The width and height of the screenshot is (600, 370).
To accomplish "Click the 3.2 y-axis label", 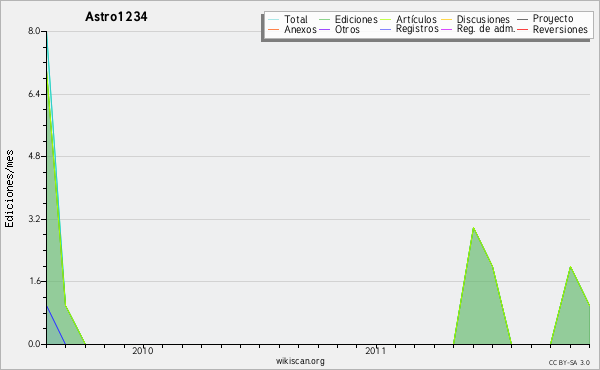I will click(x=34, y=219).
